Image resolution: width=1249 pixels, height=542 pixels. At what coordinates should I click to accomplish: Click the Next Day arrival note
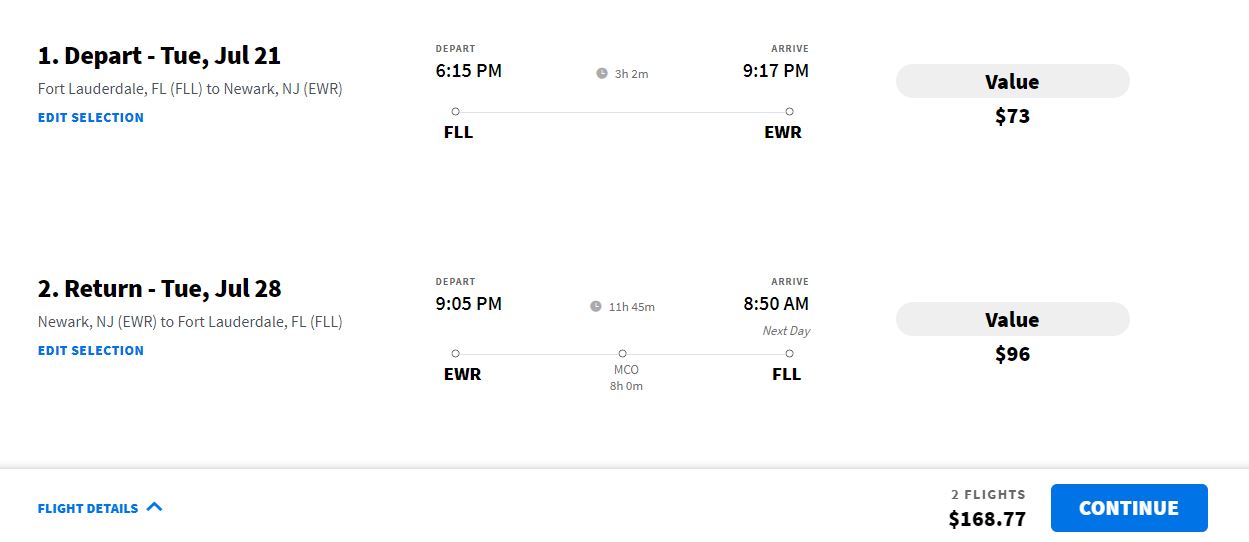point(786,331)
